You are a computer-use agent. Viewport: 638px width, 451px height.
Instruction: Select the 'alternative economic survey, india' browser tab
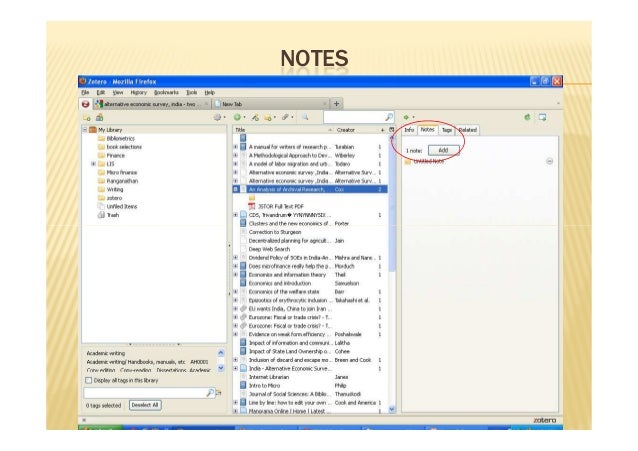[x=152, y=104]
